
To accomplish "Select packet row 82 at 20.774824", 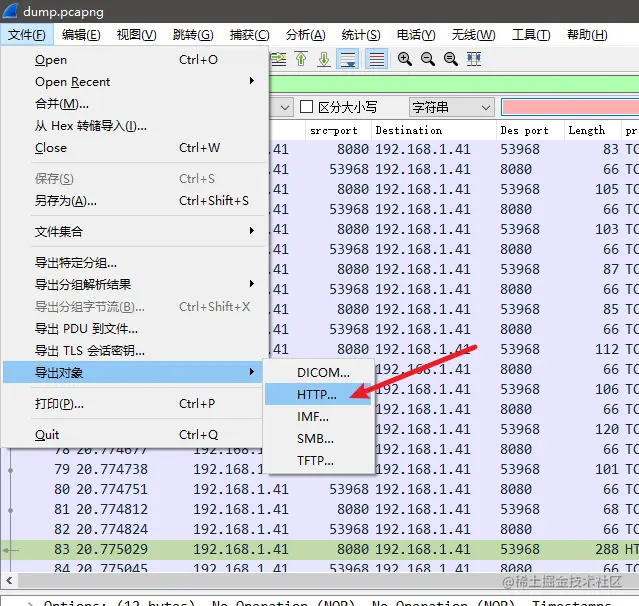I will [320, 529].
